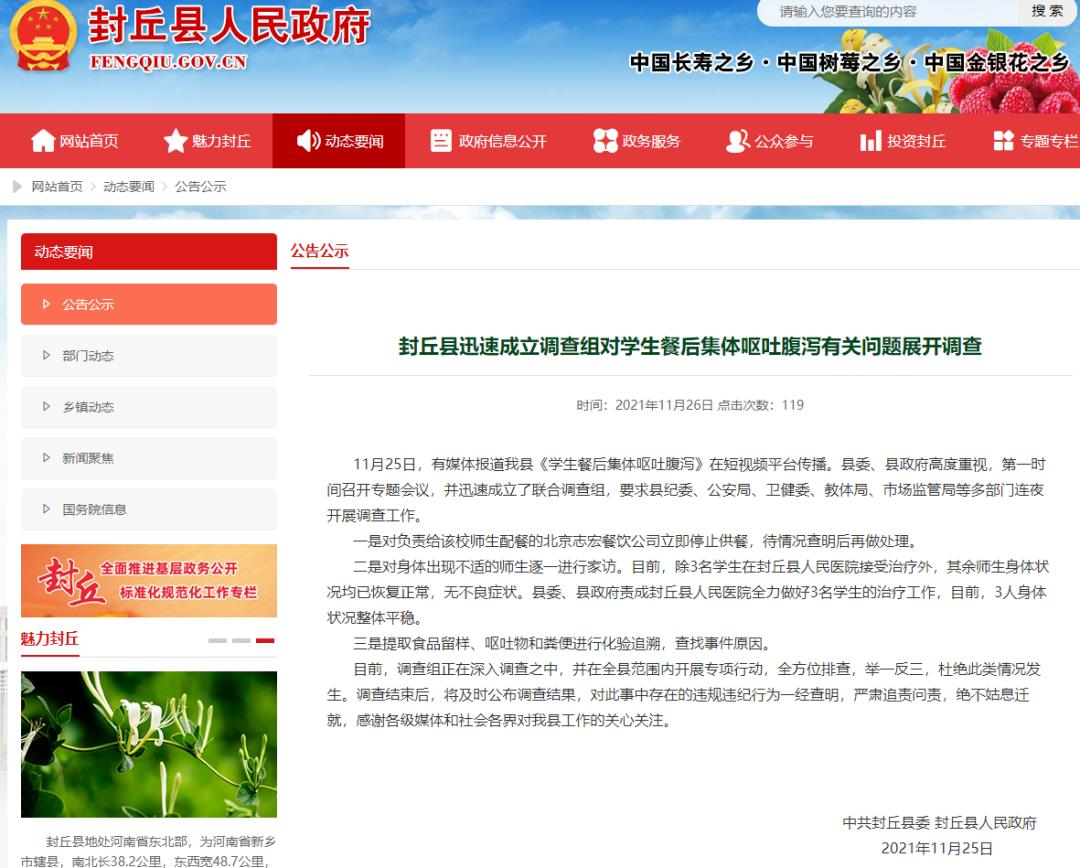
Task: Click 动态要闻 in the breadcrumb
Action: [129, 187]
